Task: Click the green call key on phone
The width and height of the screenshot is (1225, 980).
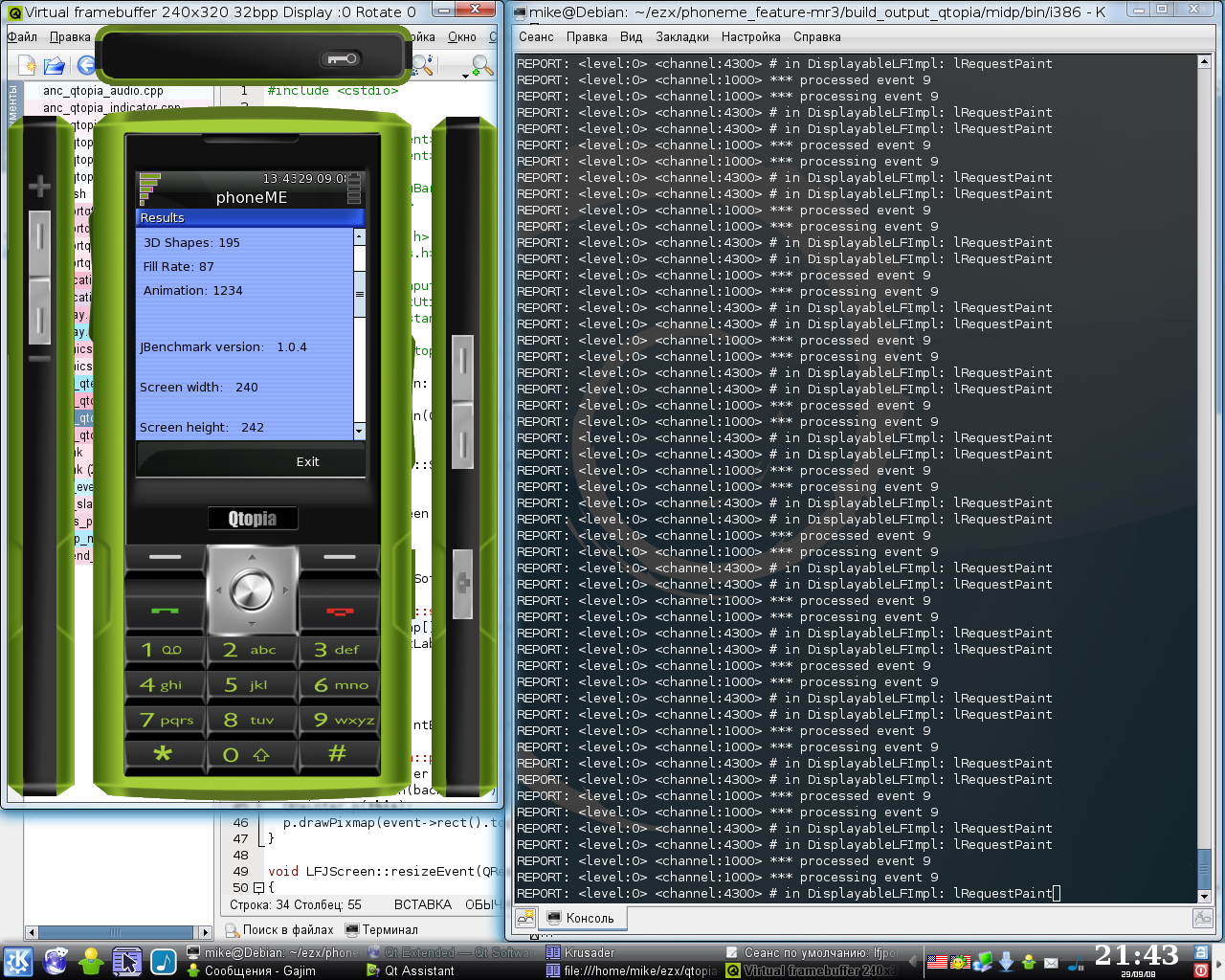Action: coord(166,609)
